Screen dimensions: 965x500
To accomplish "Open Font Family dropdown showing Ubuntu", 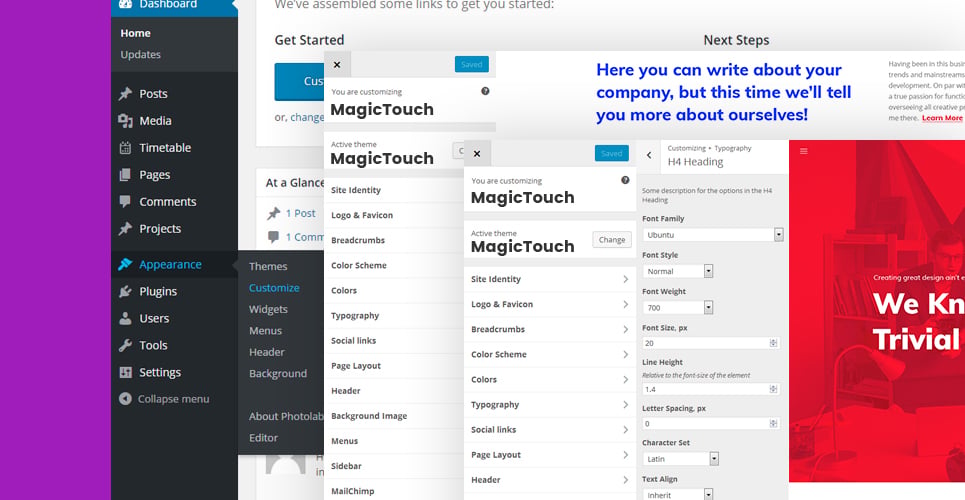I will (x=713, y=235).
